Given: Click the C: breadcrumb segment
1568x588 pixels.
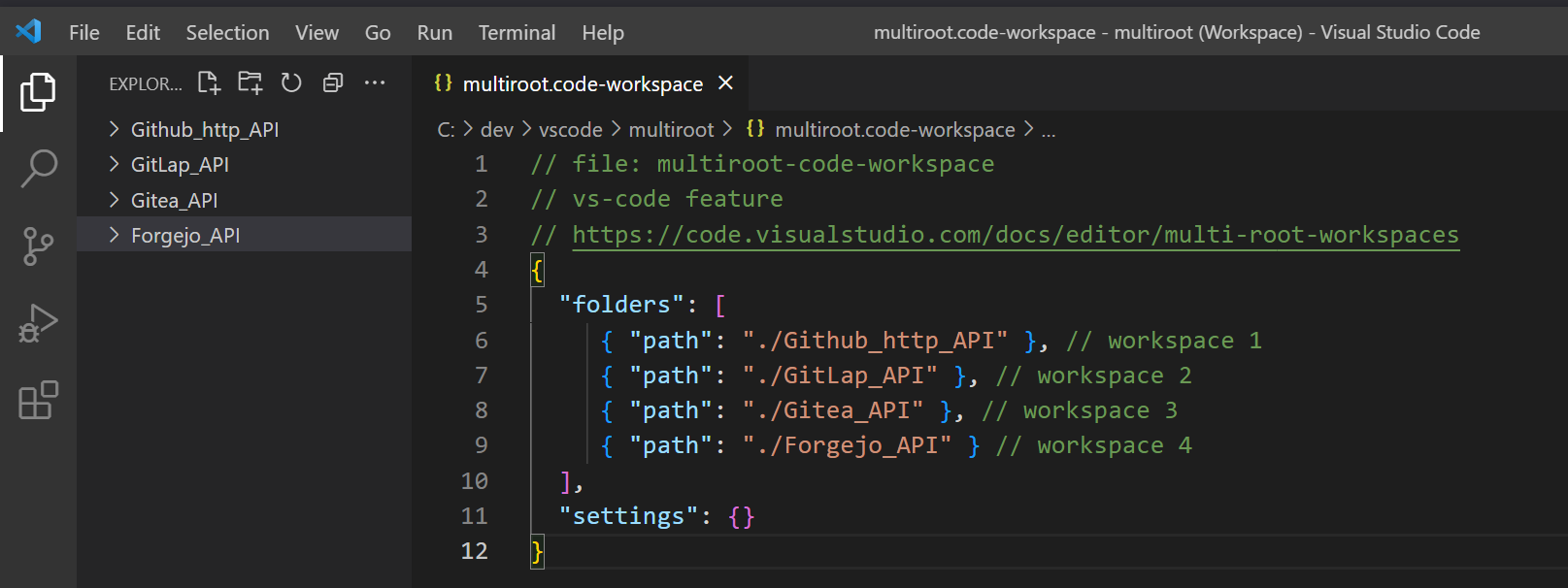Looking at the screenshot, I should pyautogui.click(x=446, y=129).
